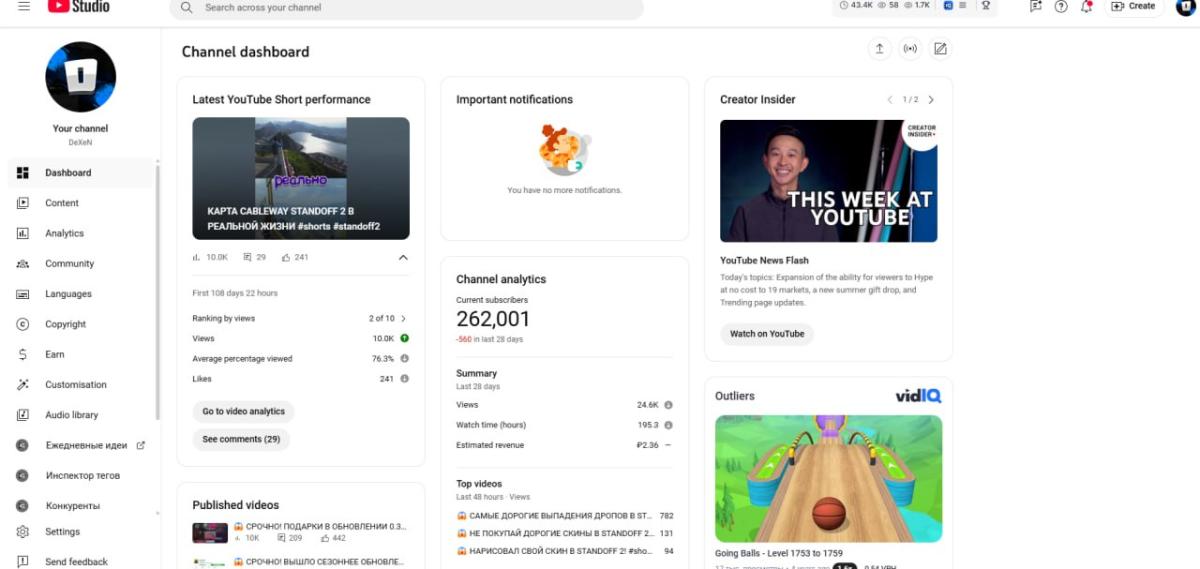Open Languages in the sidebar

pos(81,294)
